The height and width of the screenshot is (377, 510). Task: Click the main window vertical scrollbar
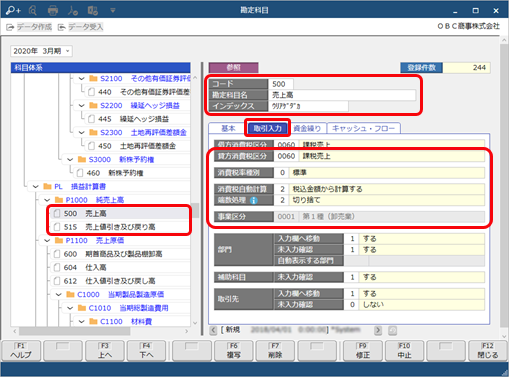click(x=504, y=187)
